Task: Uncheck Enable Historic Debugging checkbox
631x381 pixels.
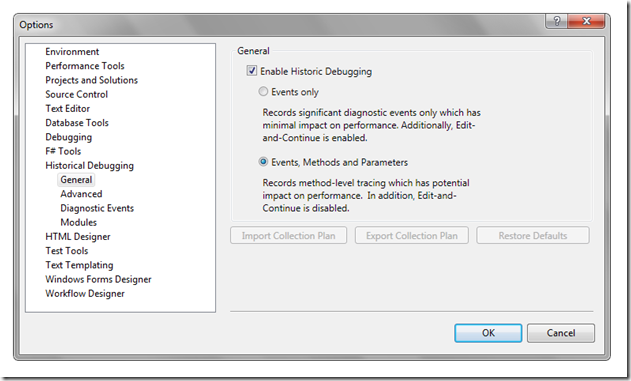Action: coord(252,71)
